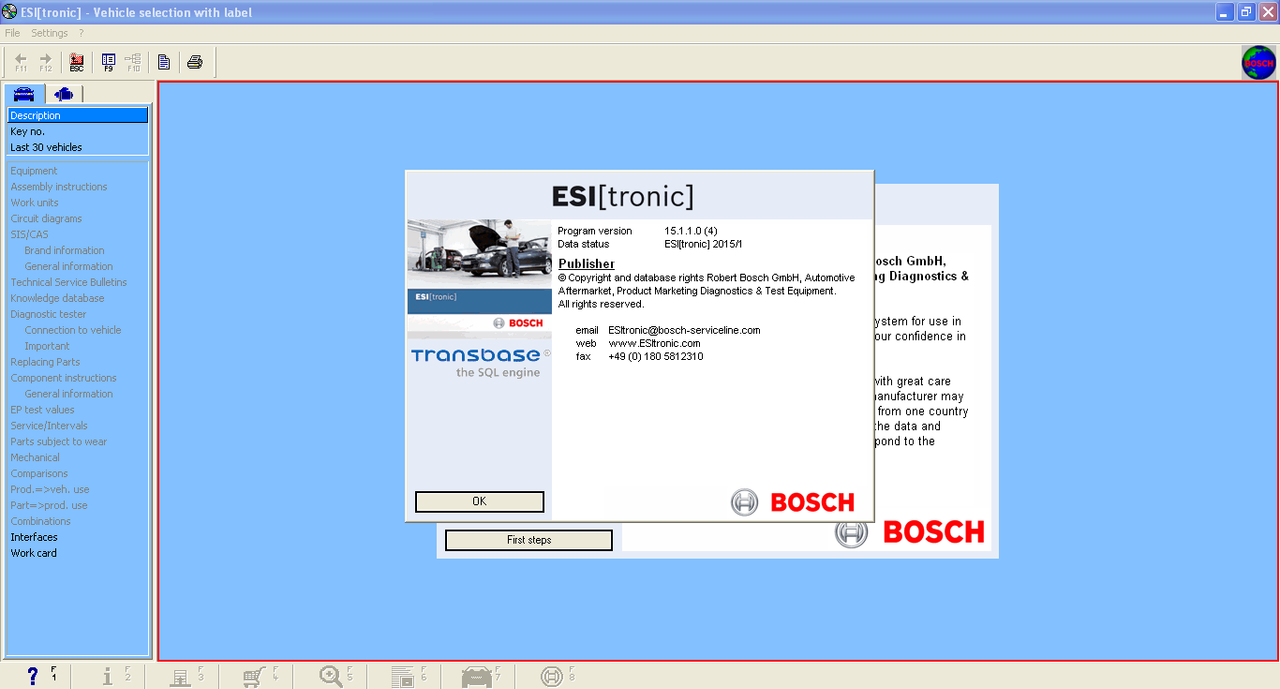The image size is (1280, 689).
Task: Click Brand information under SIS/CAS
Action: click(64, 251)
